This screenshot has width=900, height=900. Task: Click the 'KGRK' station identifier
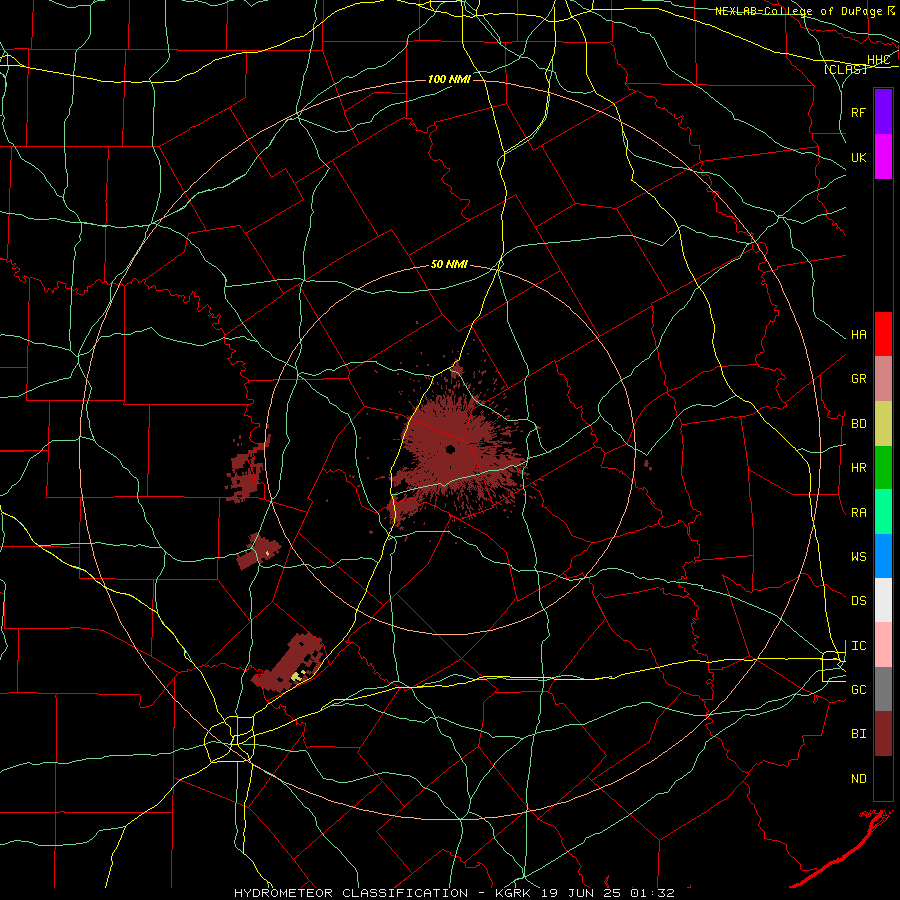513,893
